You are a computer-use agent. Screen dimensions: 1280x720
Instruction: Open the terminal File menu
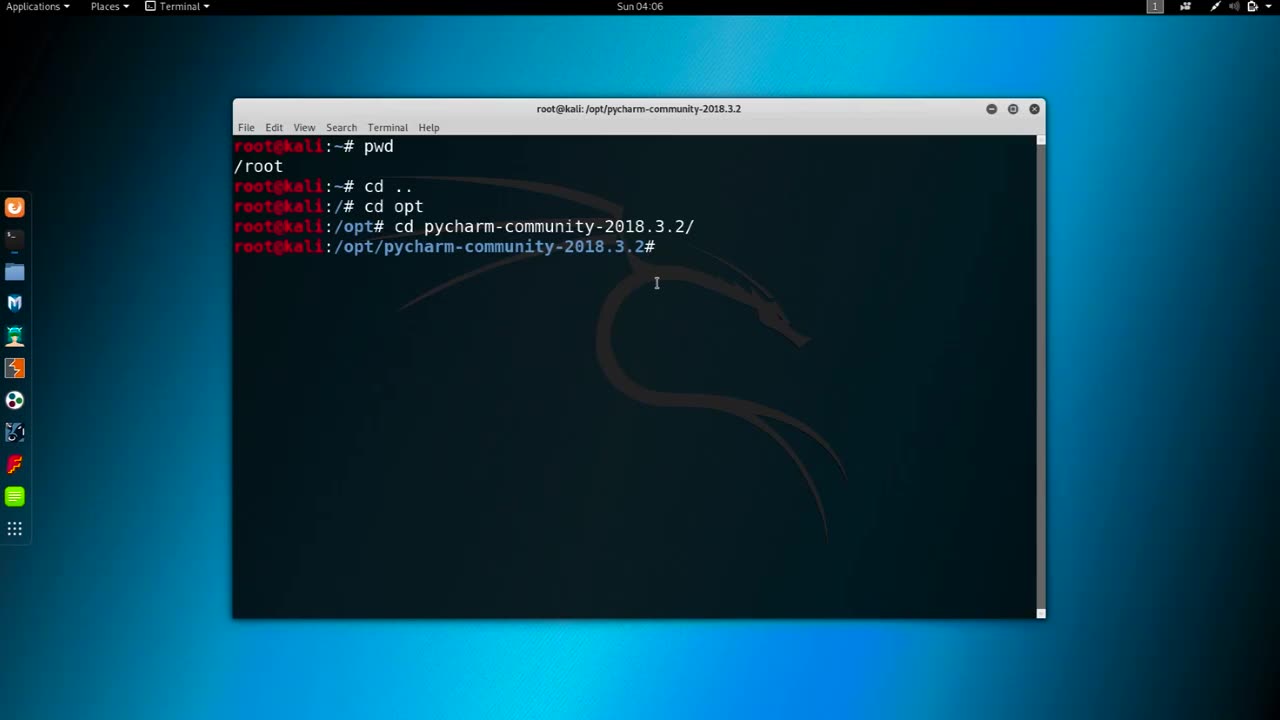tap(246, 127)
